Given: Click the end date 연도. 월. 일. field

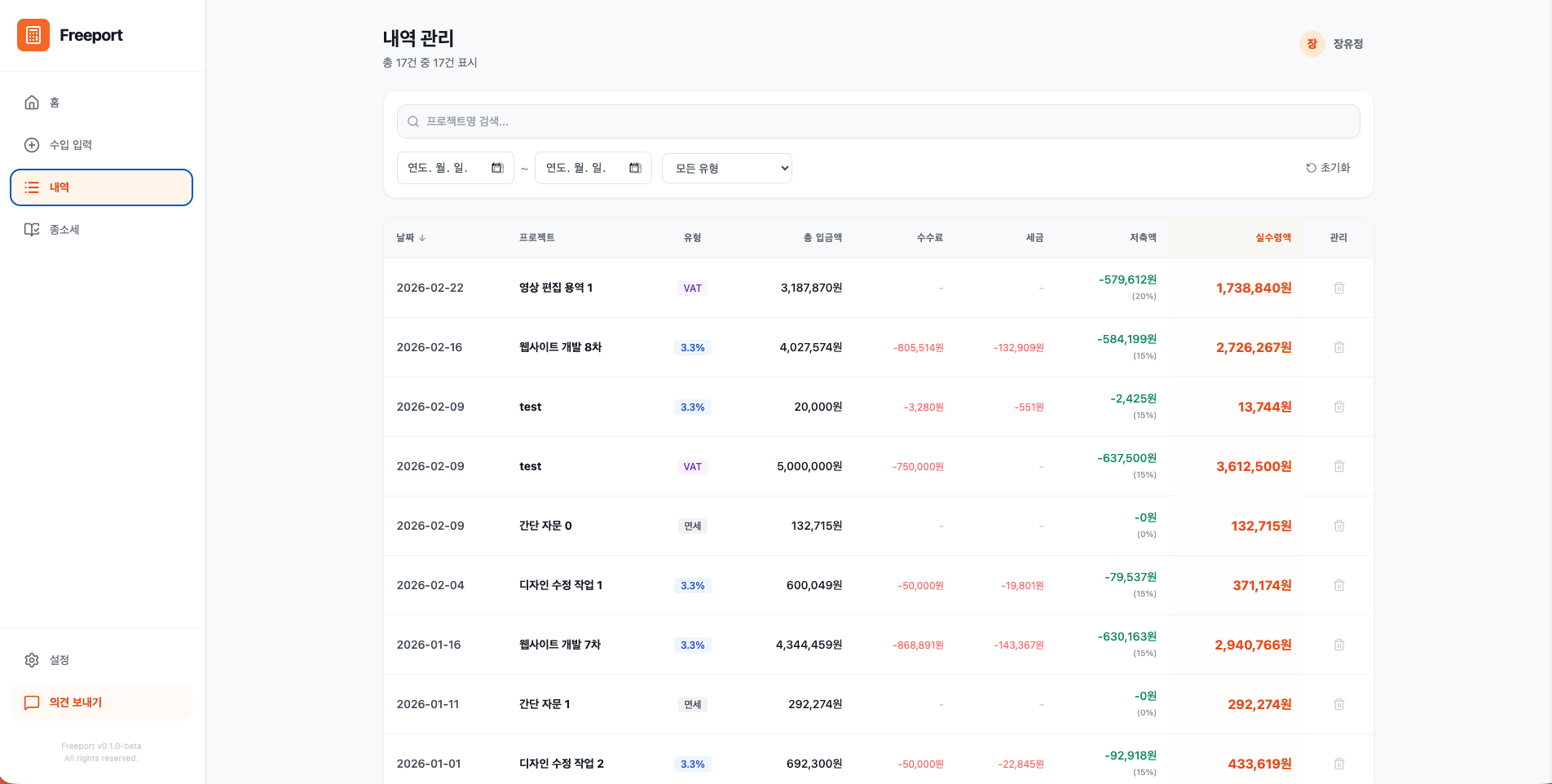Looking at the screenshot, I should coord(593,168).
